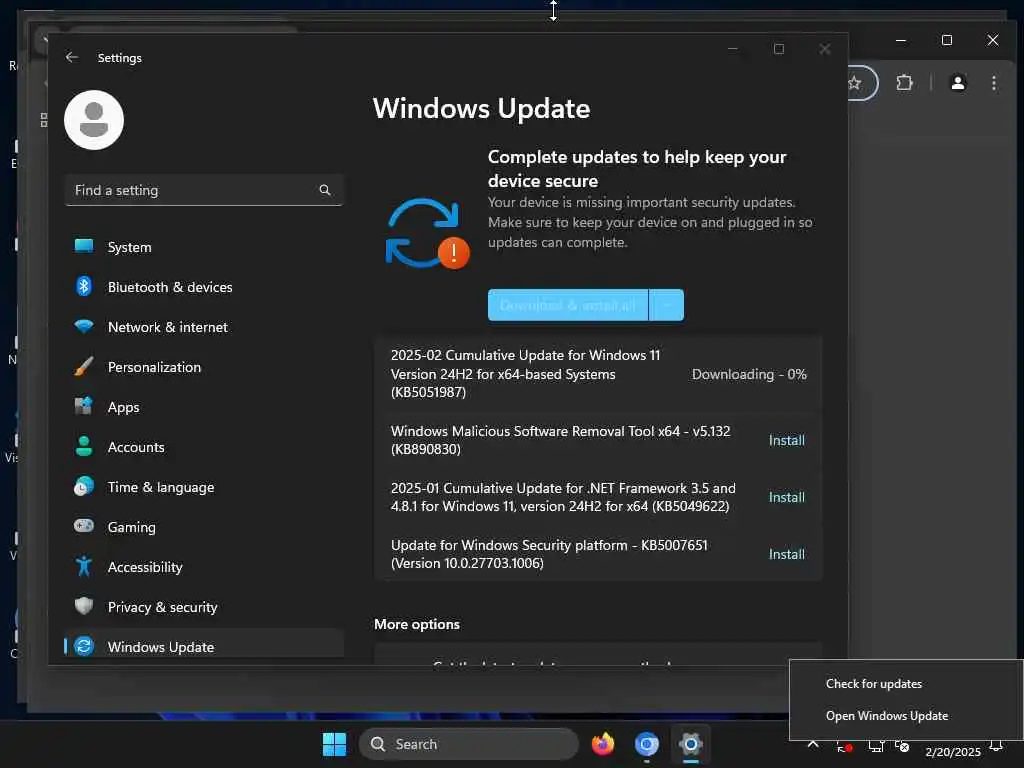The width and height of the screenshot is (1024, 768).
Task: Click the update status icon with warning
Action: tap(428, 234)
